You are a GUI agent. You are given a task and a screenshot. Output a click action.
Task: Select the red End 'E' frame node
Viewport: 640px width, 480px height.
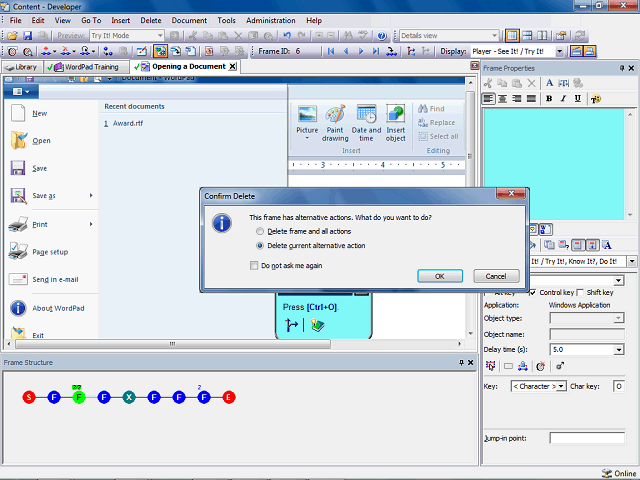[229, 397]
